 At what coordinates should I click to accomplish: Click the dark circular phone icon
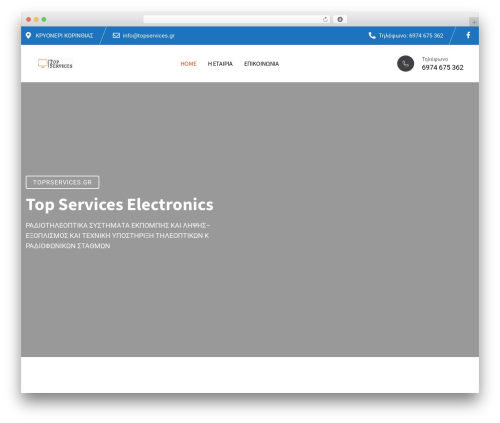(405, 63)
